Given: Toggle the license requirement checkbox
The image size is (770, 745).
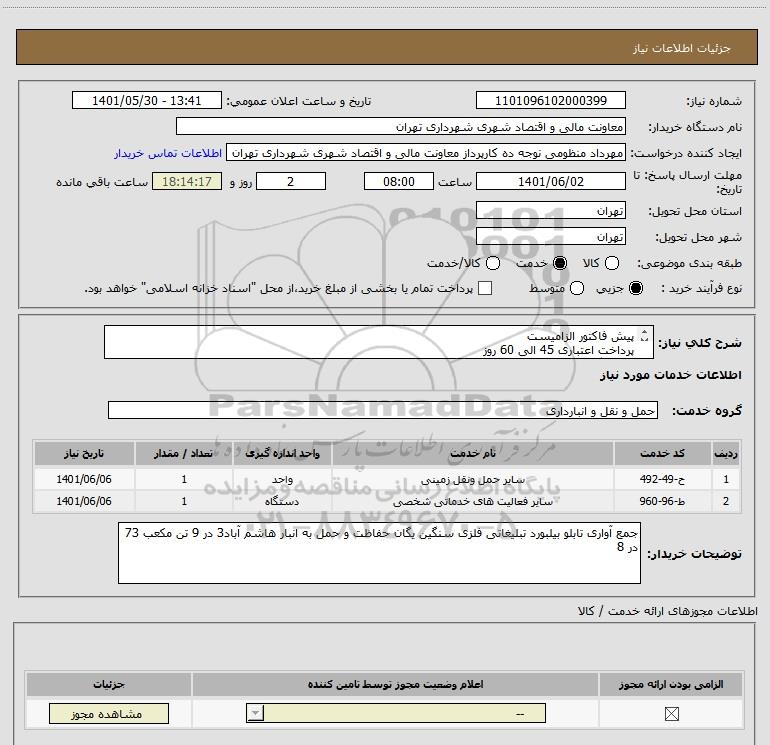Looking at the screenshot, I should [x=671, y=714].
